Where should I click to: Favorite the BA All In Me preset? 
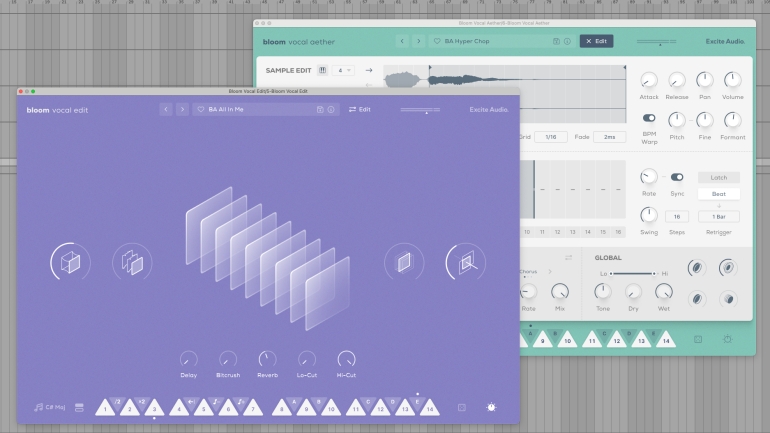pos(201,109)
